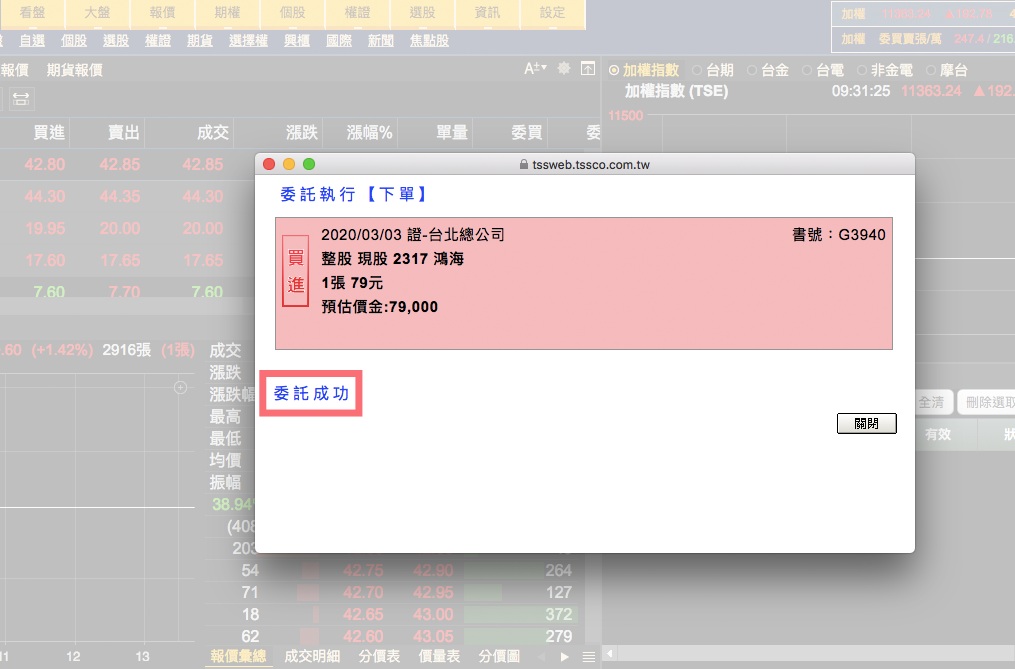1015x669 pixels.
Task: Open the 資訊 top yellow tab
Action: [487, 14]
